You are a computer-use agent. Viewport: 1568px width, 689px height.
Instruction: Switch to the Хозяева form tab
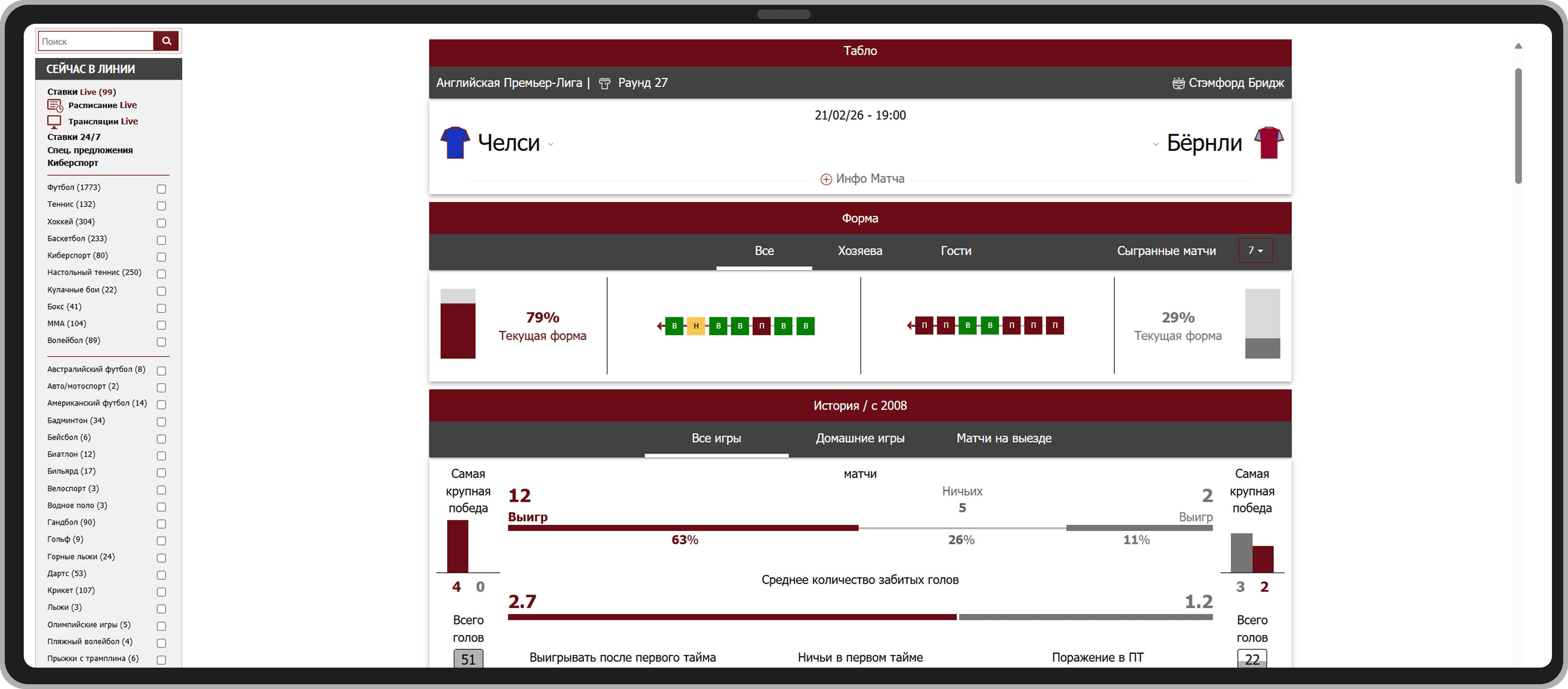coord(859,251)
